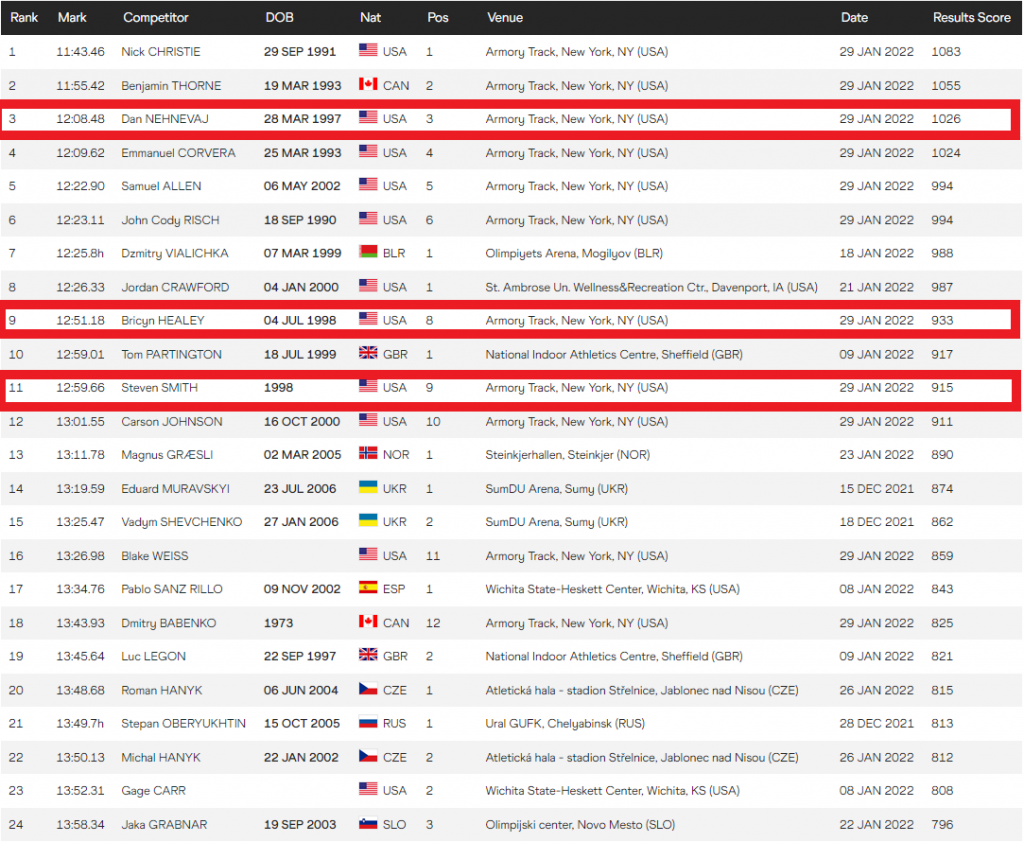Click the British flag in Tom PARTINGTON's row

click(x=368, y=353)
